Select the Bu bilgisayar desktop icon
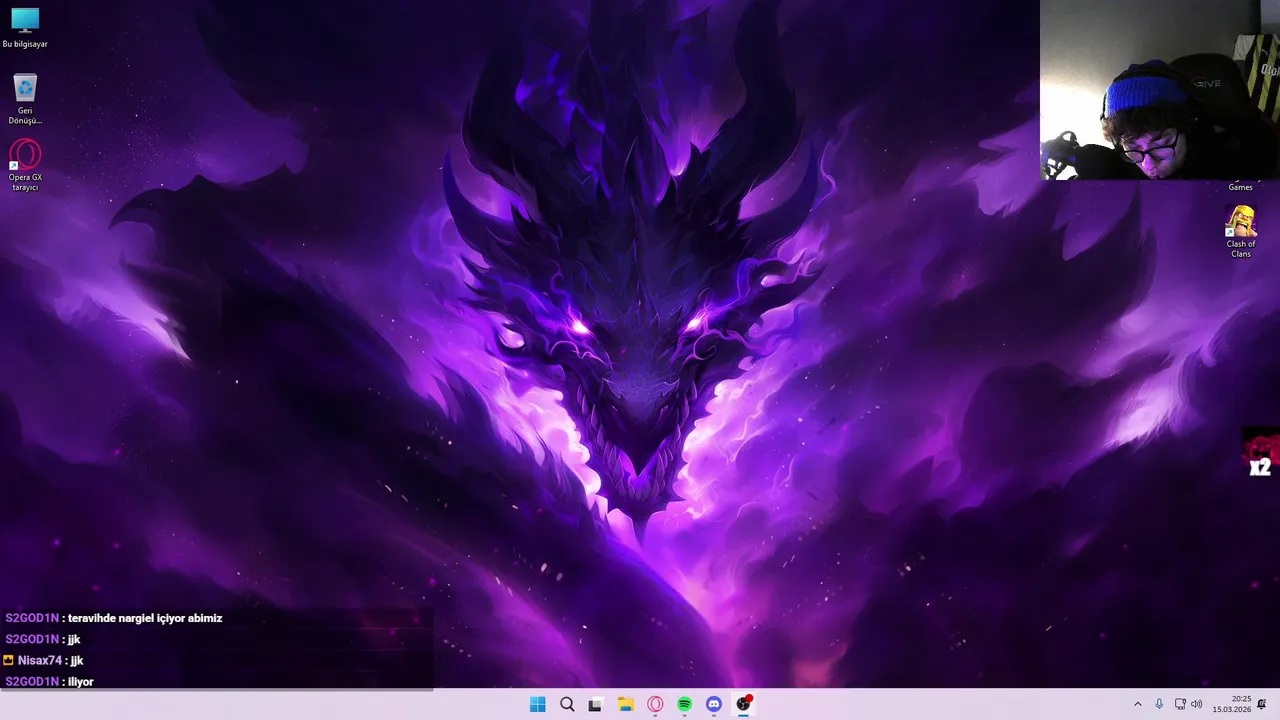The height and width of the screenshot is (720, 1280). point(25,28)
